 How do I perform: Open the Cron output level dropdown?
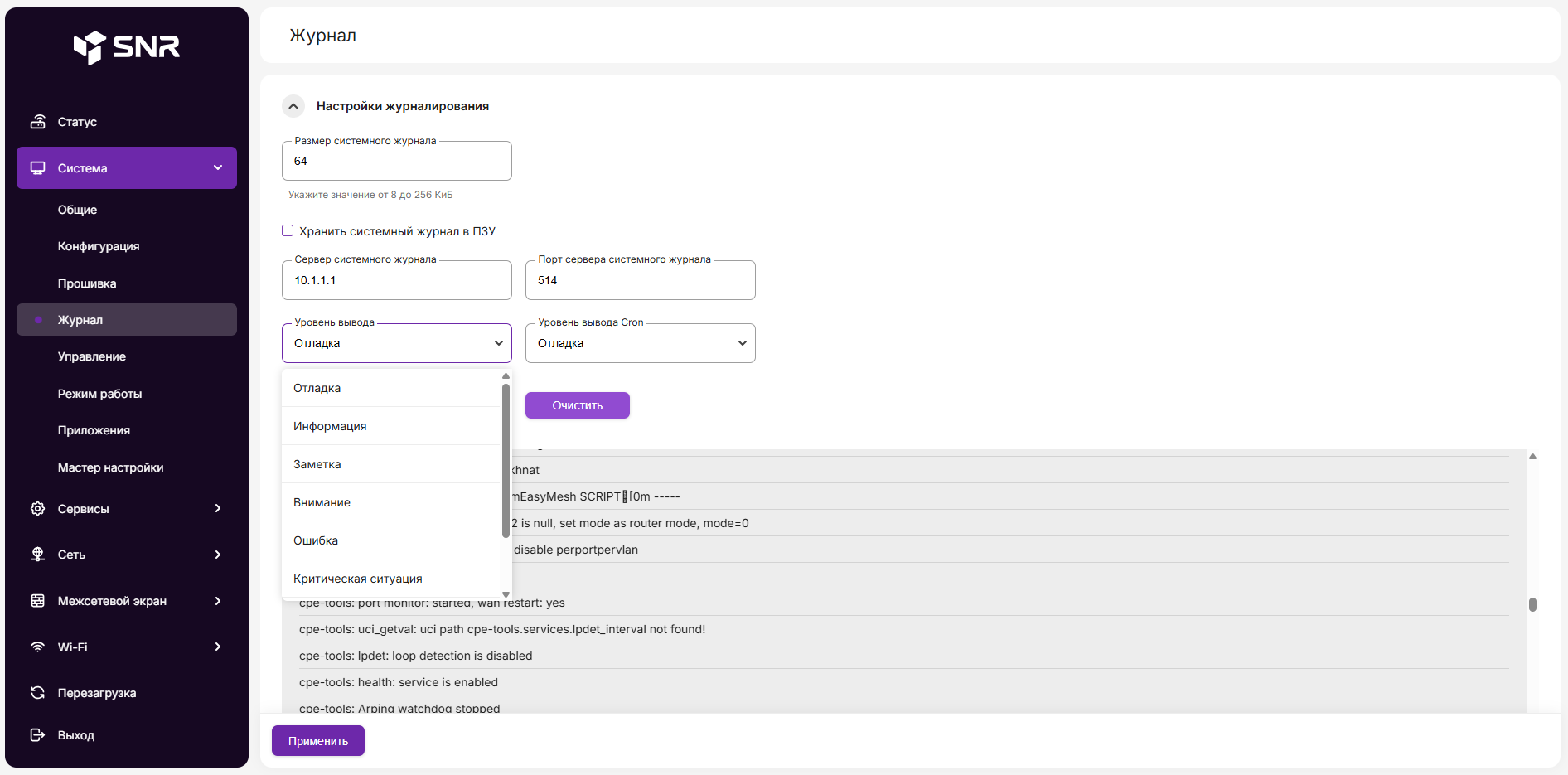[640, 343]
